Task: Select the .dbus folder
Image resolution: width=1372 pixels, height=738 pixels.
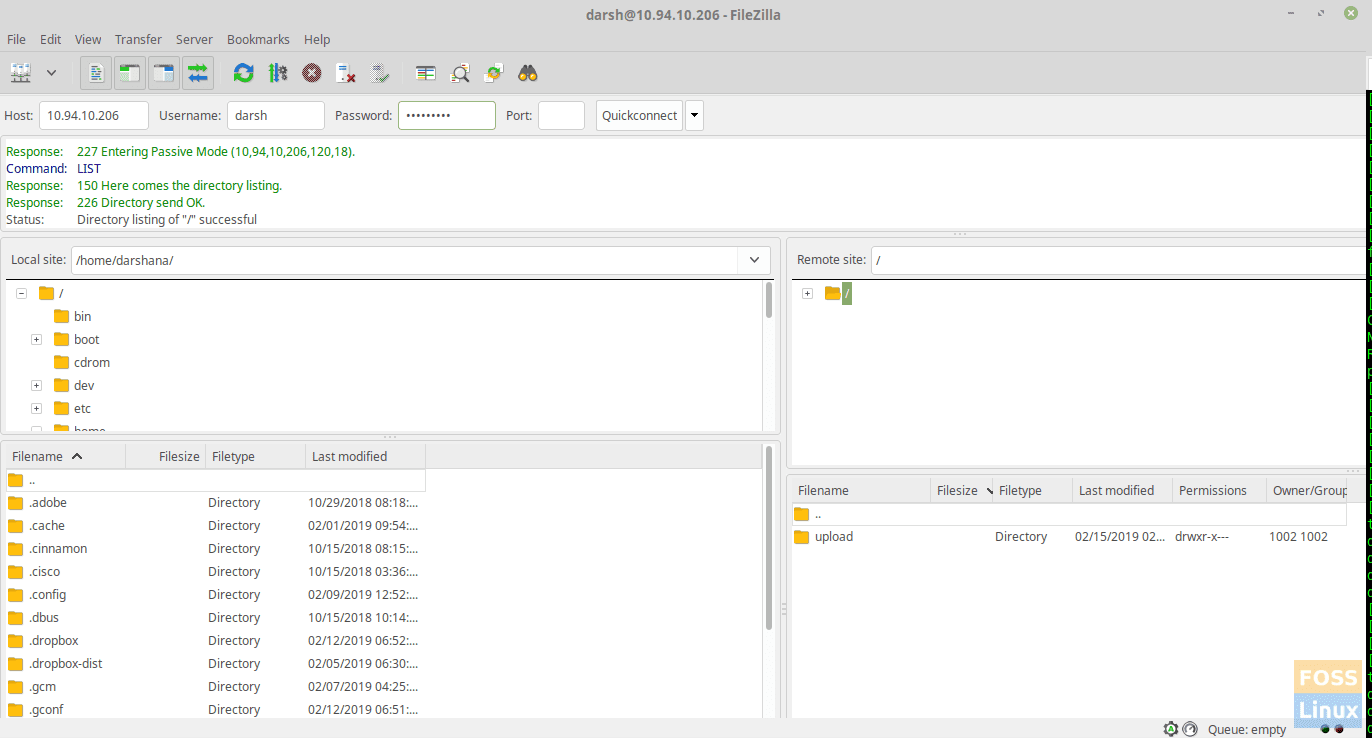Action: click(216, 618)
